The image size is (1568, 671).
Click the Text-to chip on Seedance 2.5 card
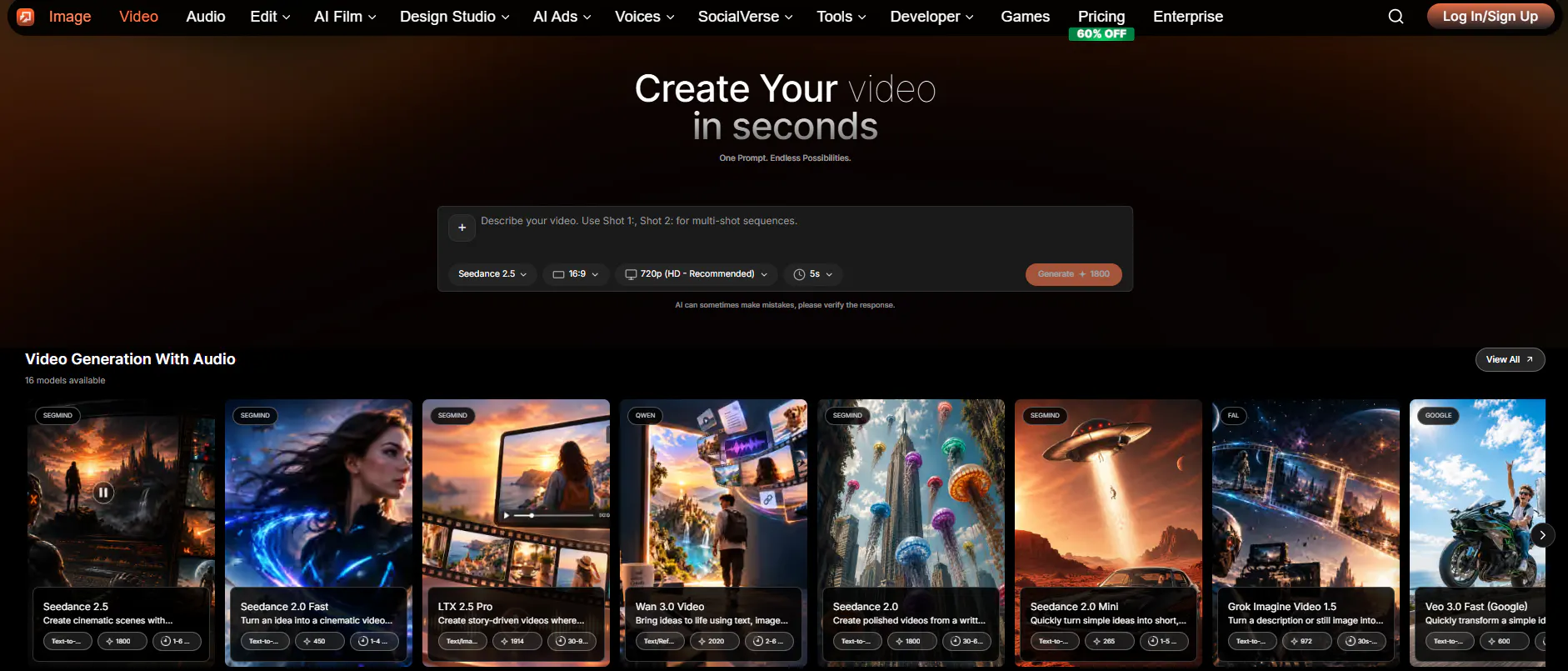(67, 641)
